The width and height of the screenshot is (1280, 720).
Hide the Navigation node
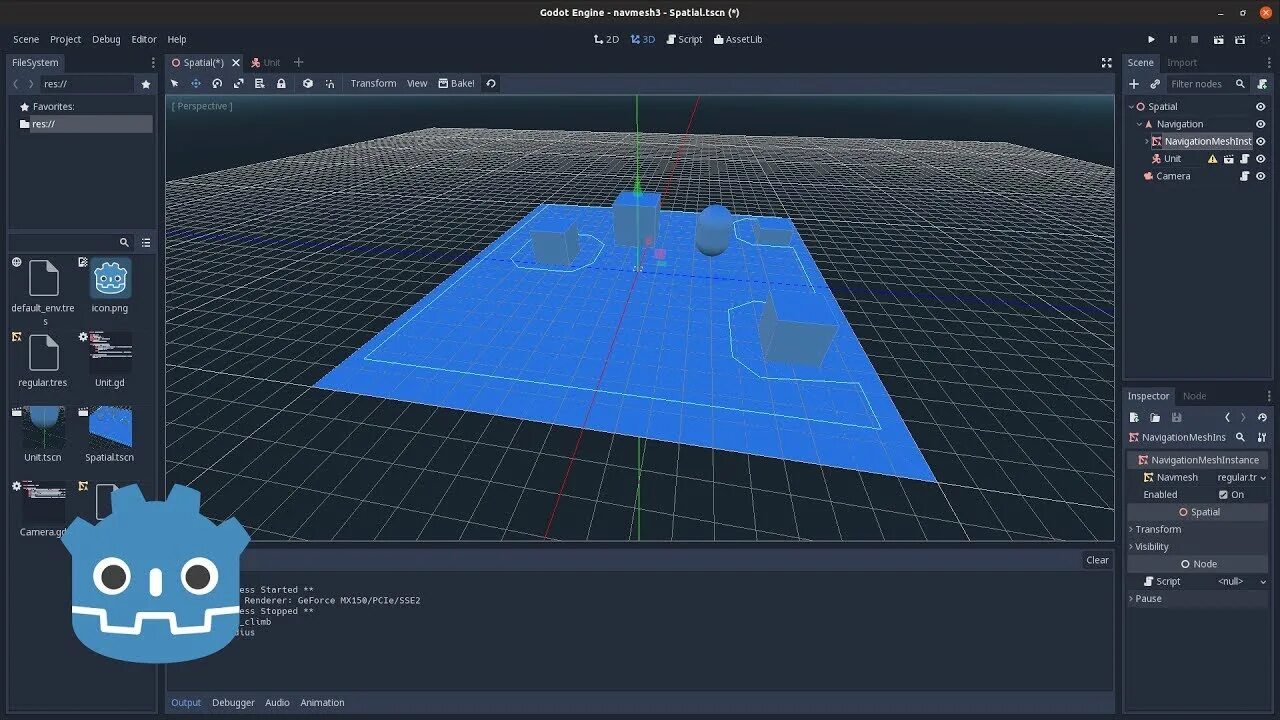click(x=1260, y=124)
